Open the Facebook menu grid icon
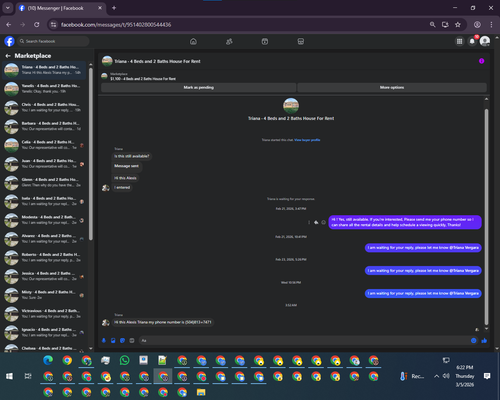 coord(459,41)
